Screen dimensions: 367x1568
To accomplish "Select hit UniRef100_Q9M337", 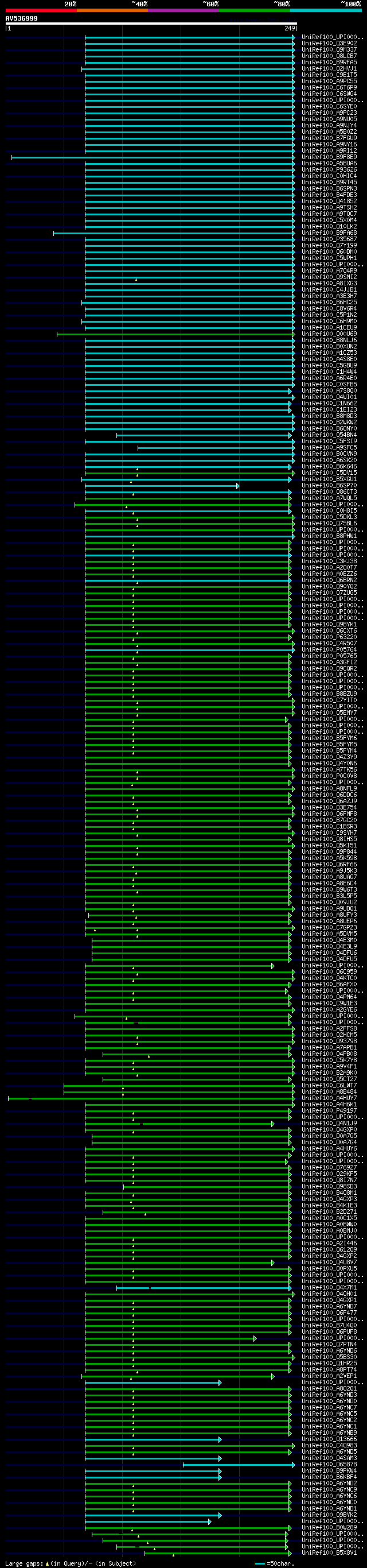I will pos(329,50).
